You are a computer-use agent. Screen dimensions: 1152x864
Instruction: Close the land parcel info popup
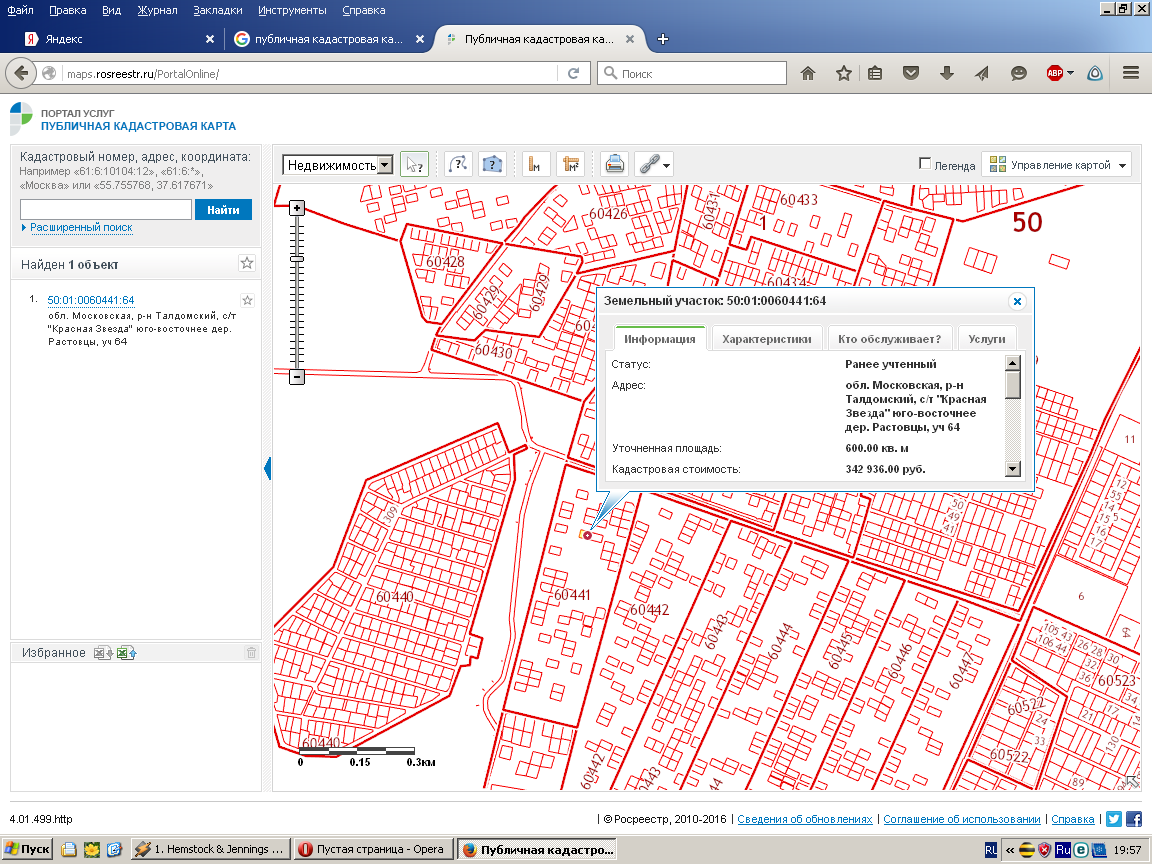(1018, 301)
